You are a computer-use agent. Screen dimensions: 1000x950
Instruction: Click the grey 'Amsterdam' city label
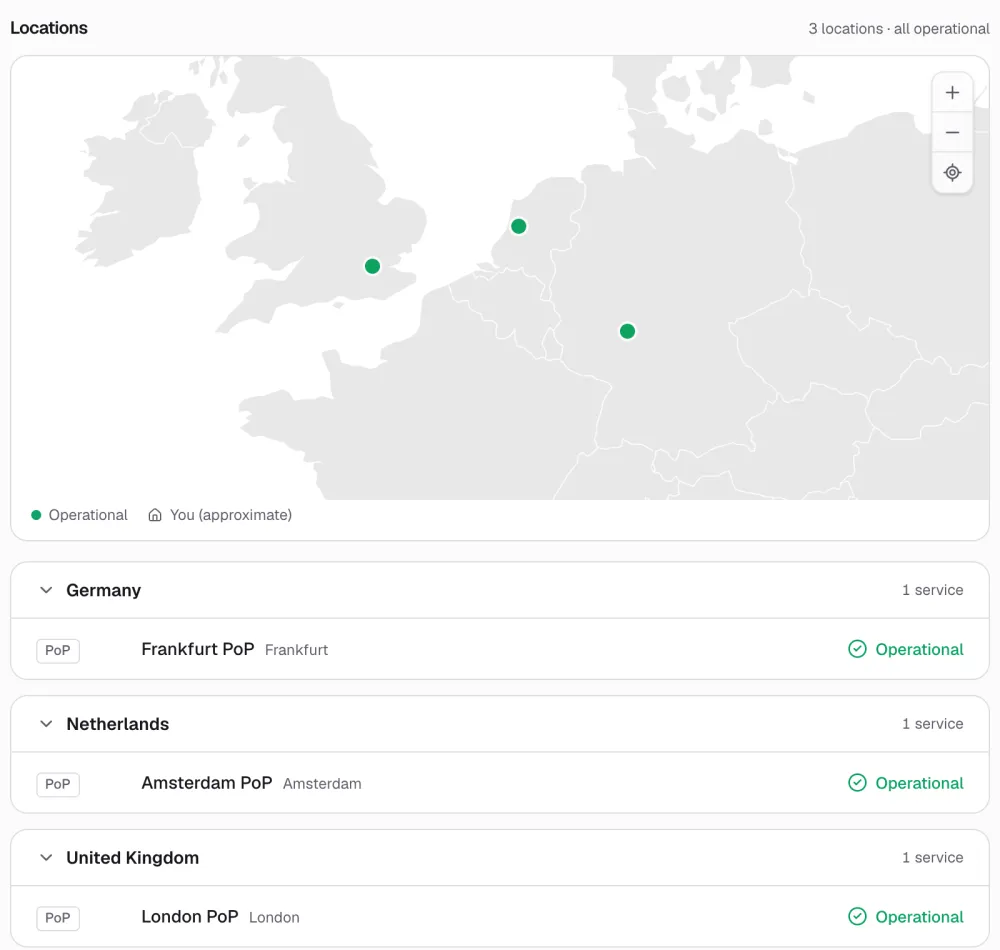coord(322,784)
